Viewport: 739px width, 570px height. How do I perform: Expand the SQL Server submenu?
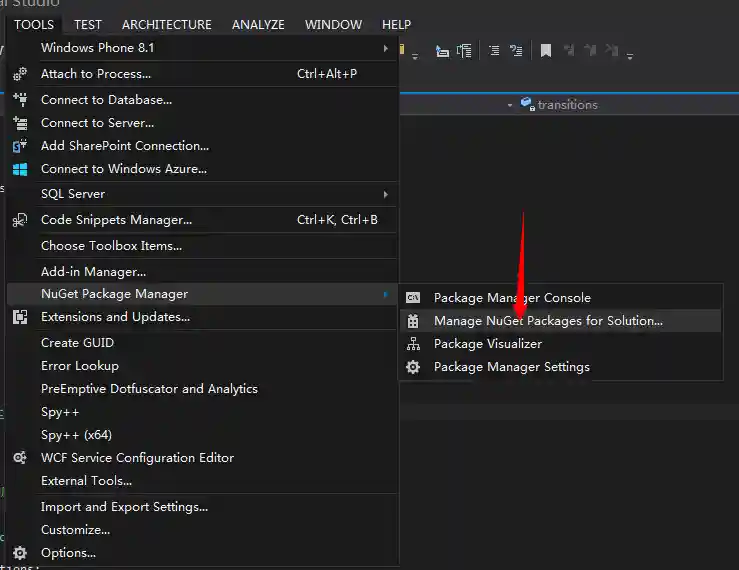pyautogui.click(x=385, y=194)
